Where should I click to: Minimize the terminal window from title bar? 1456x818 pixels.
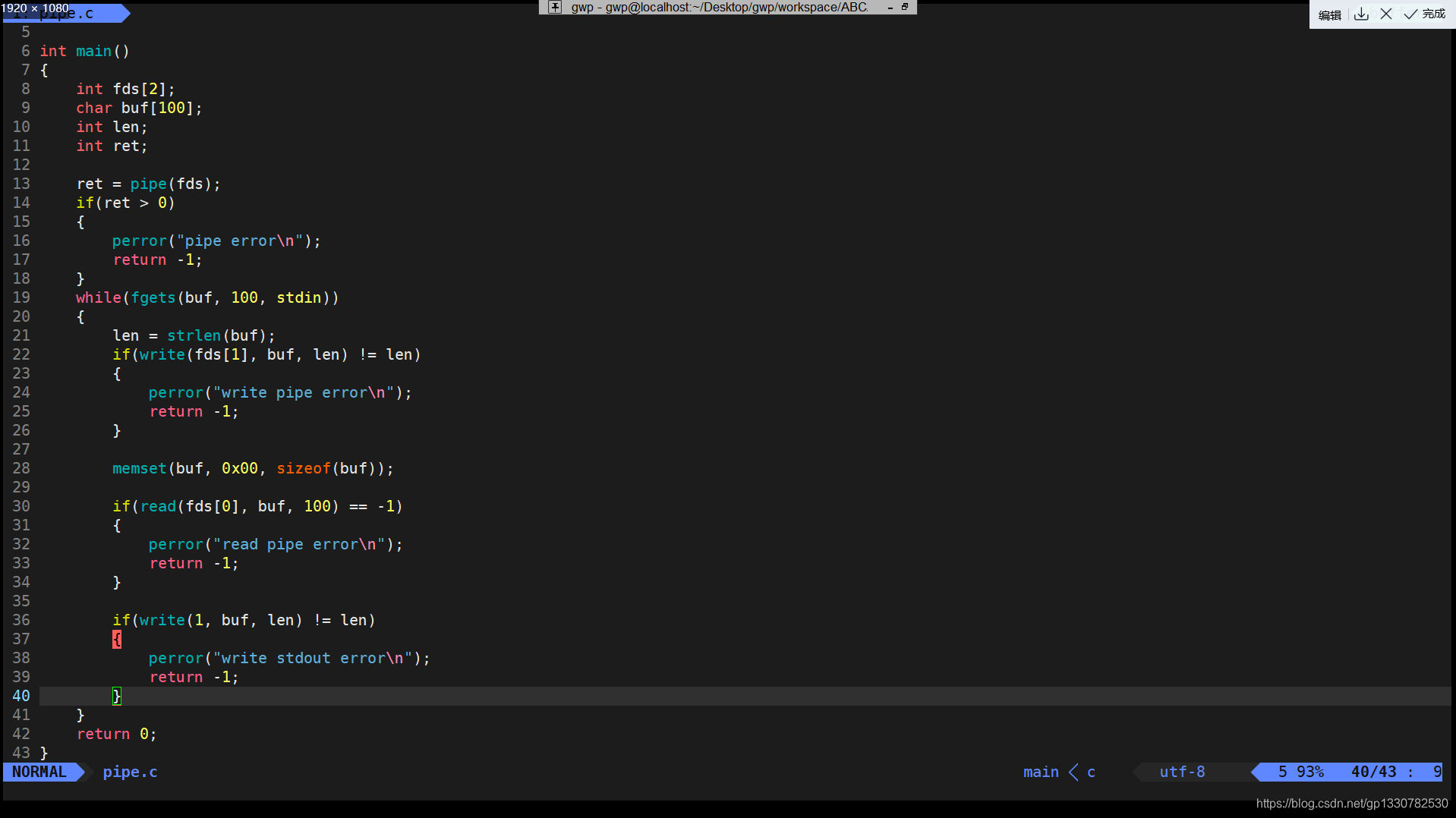pos(890,7)
